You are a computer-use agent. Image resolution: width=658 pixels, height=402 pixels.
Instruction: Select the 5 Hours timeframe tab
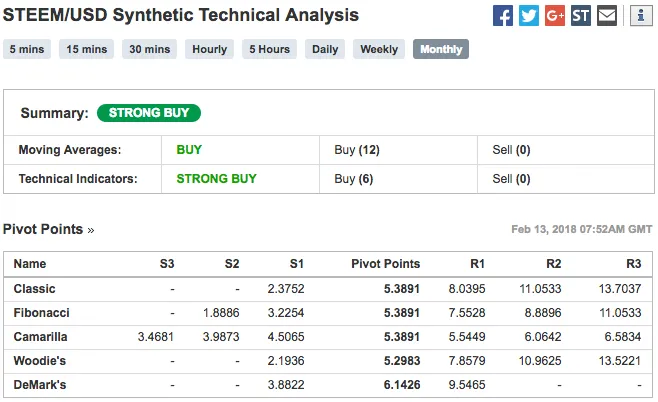tap(269, 49)
